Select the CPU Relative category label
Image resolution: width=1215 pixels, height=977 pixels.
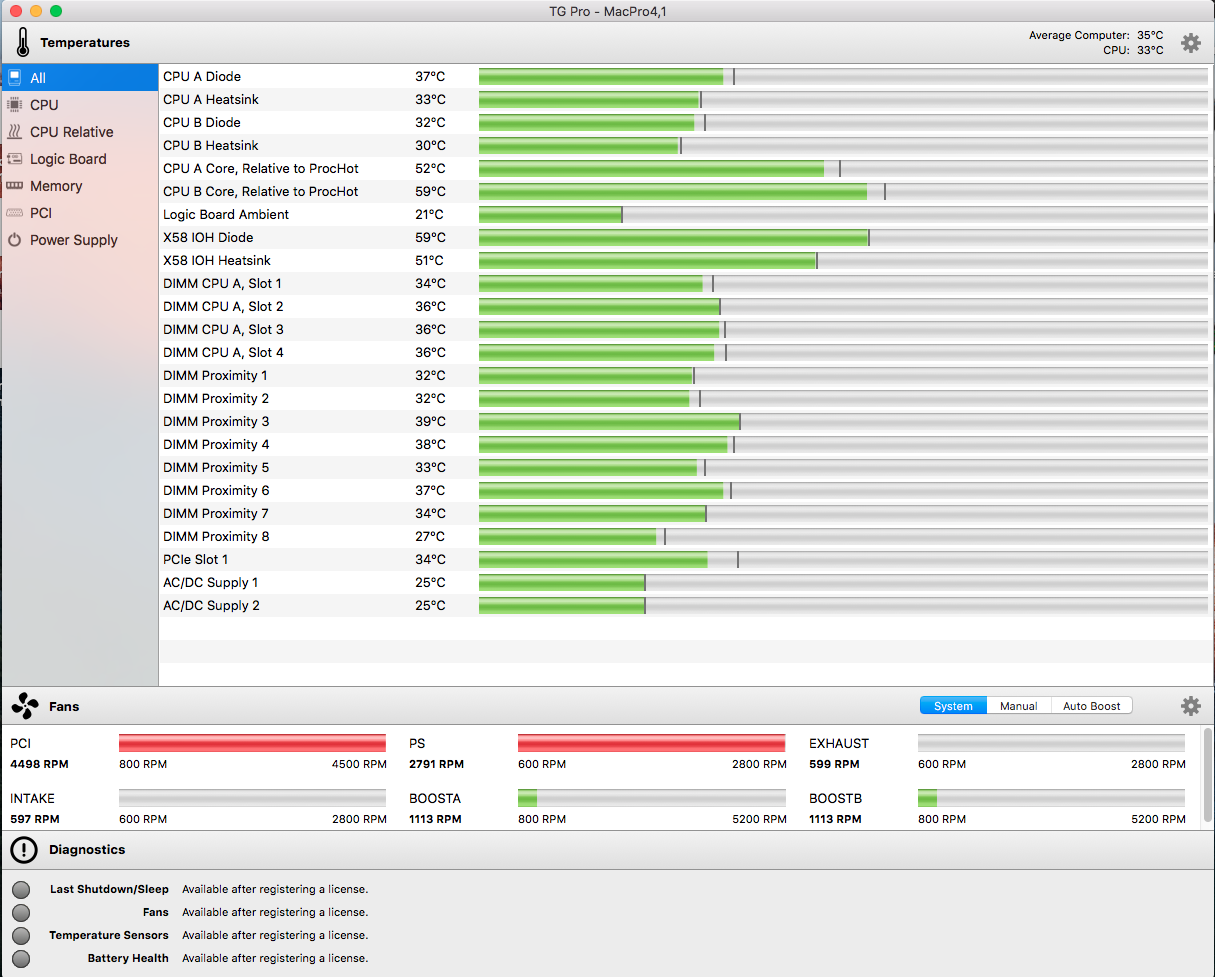[x=72, y=132]
